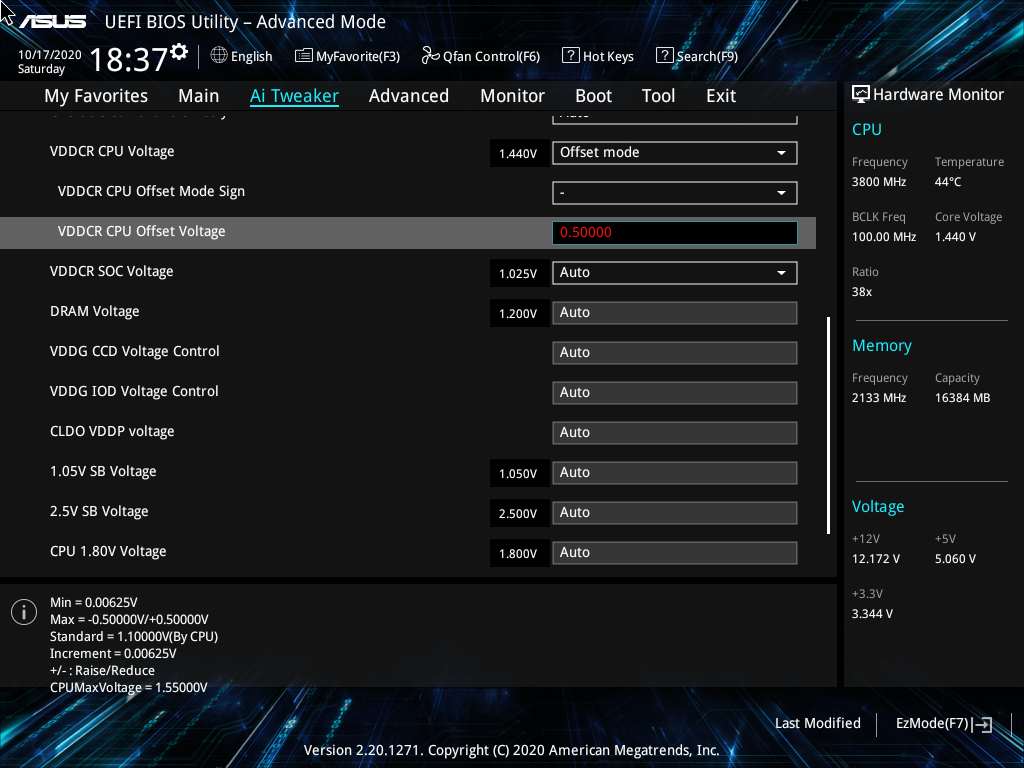Click the Hardware Monitor screen icon
Viewport: 1024px width, 768px height.
point(861,95)
